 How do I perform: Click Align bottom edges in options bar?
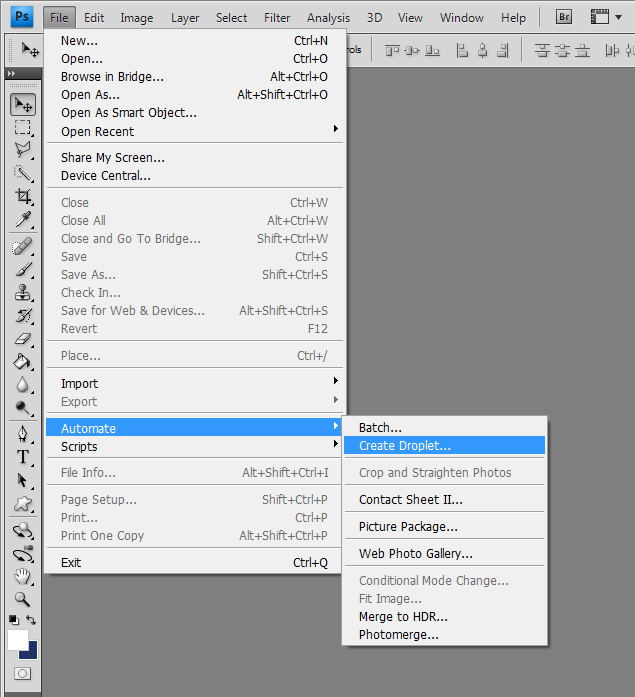[x=432, y=51]
